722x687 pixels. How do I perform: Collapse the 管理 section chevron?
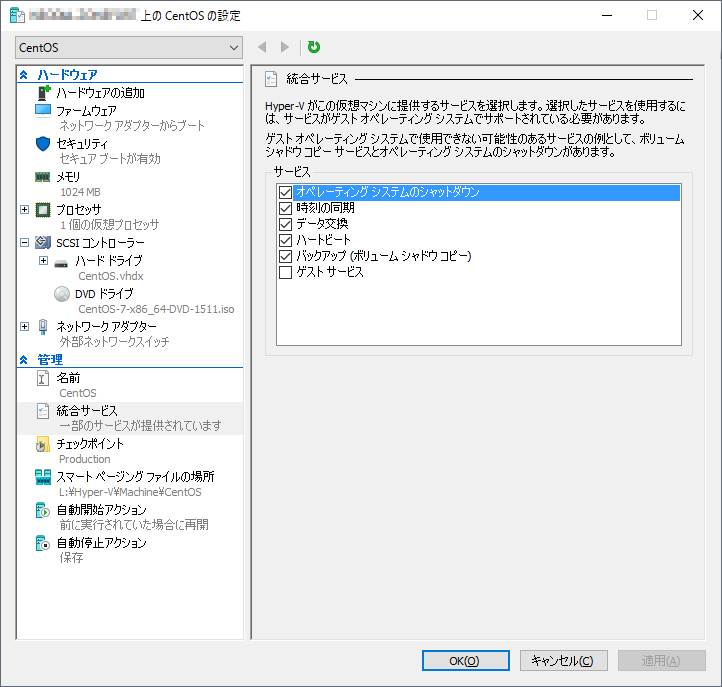tap(24, 360)
